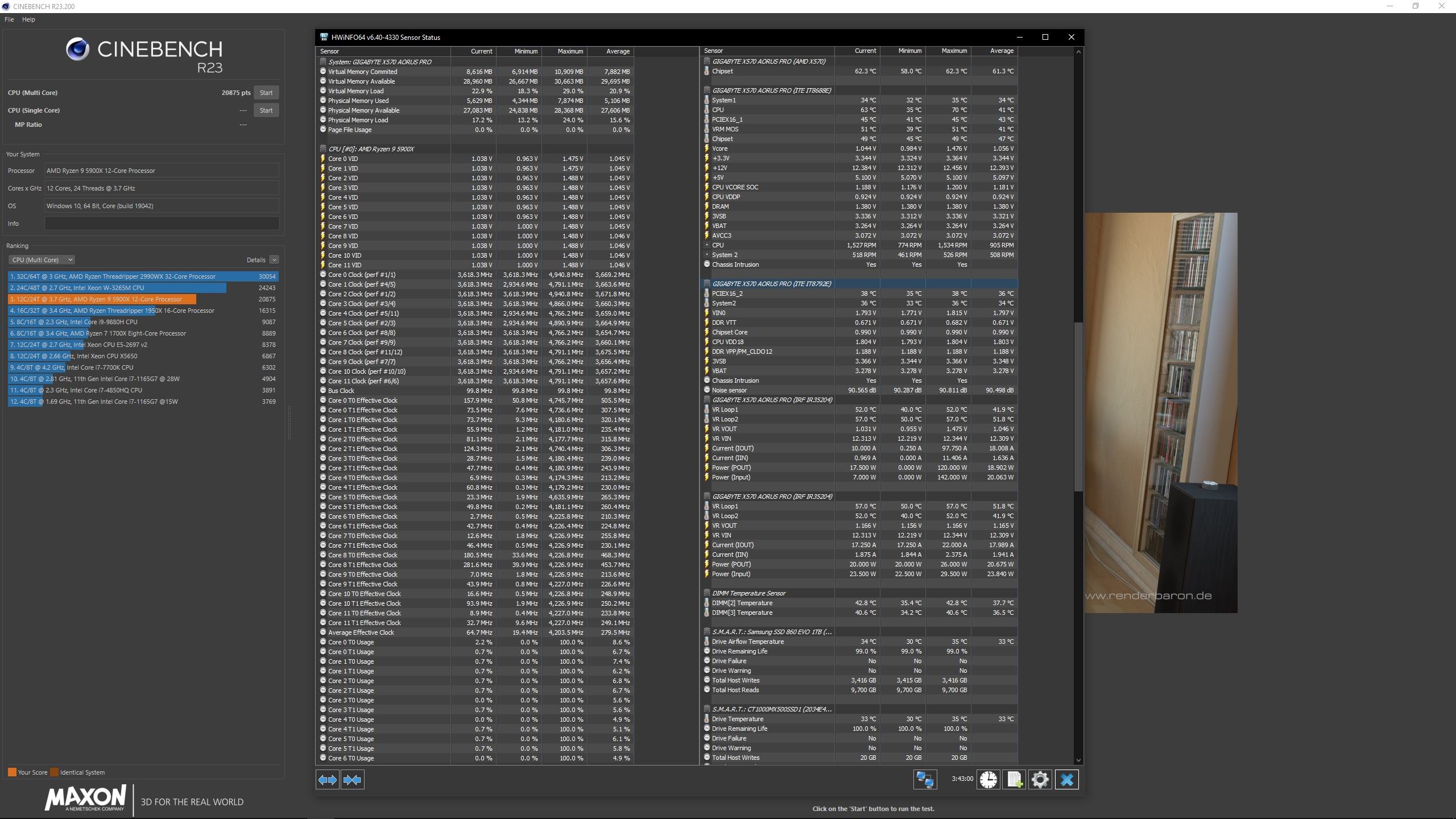
Task: Click the scrollbar down arrow in HWiNFO
Action: 1078,760
